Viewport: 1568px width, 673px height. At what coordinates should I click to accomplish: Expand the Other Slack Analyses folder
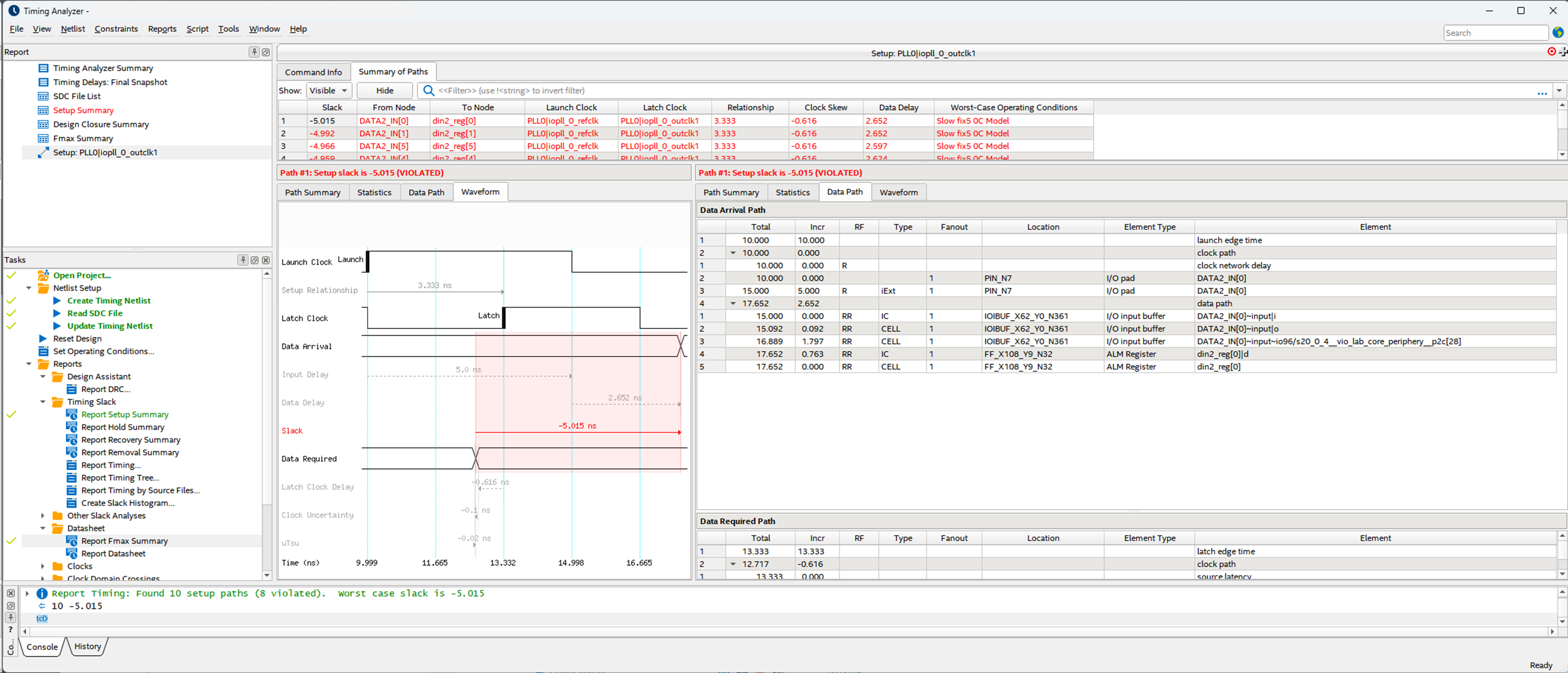click(x=43, y=515)
